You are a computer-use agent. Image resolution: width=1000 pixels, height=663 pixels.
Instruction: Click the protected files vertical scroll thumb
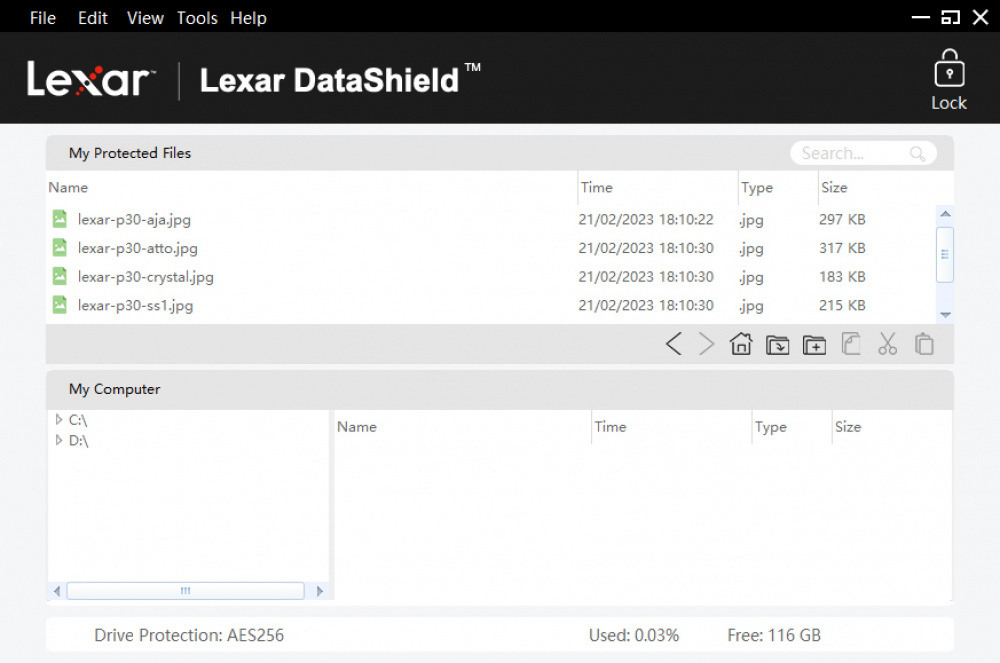coord(945,254)
